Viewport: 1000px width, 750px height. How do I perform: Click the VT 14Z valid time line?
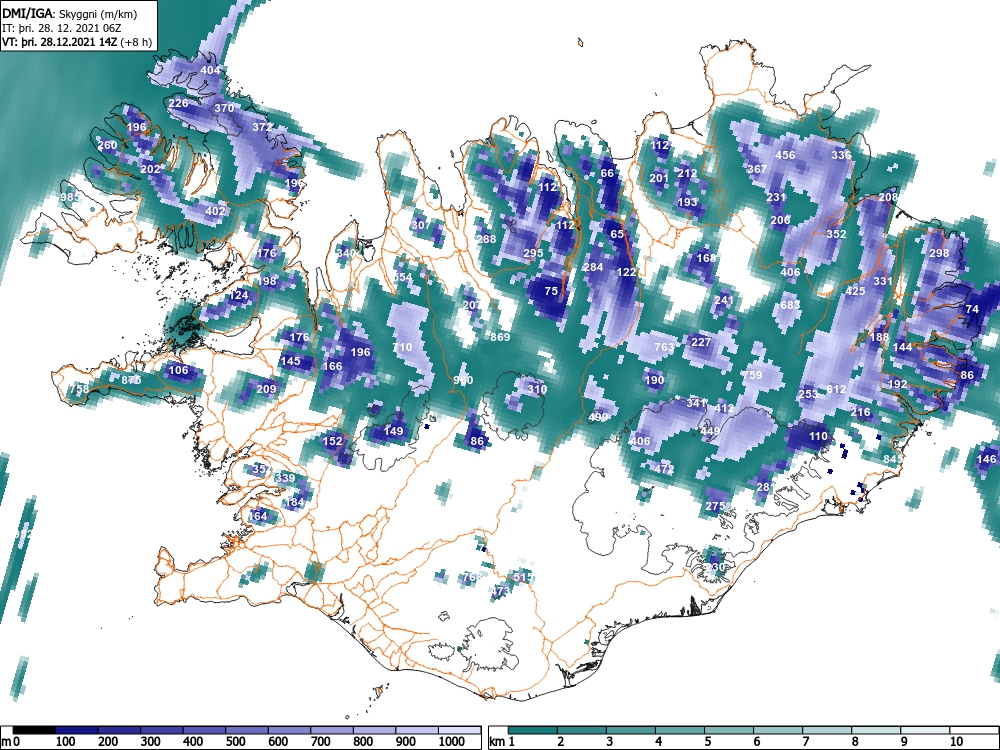[77, 42]
